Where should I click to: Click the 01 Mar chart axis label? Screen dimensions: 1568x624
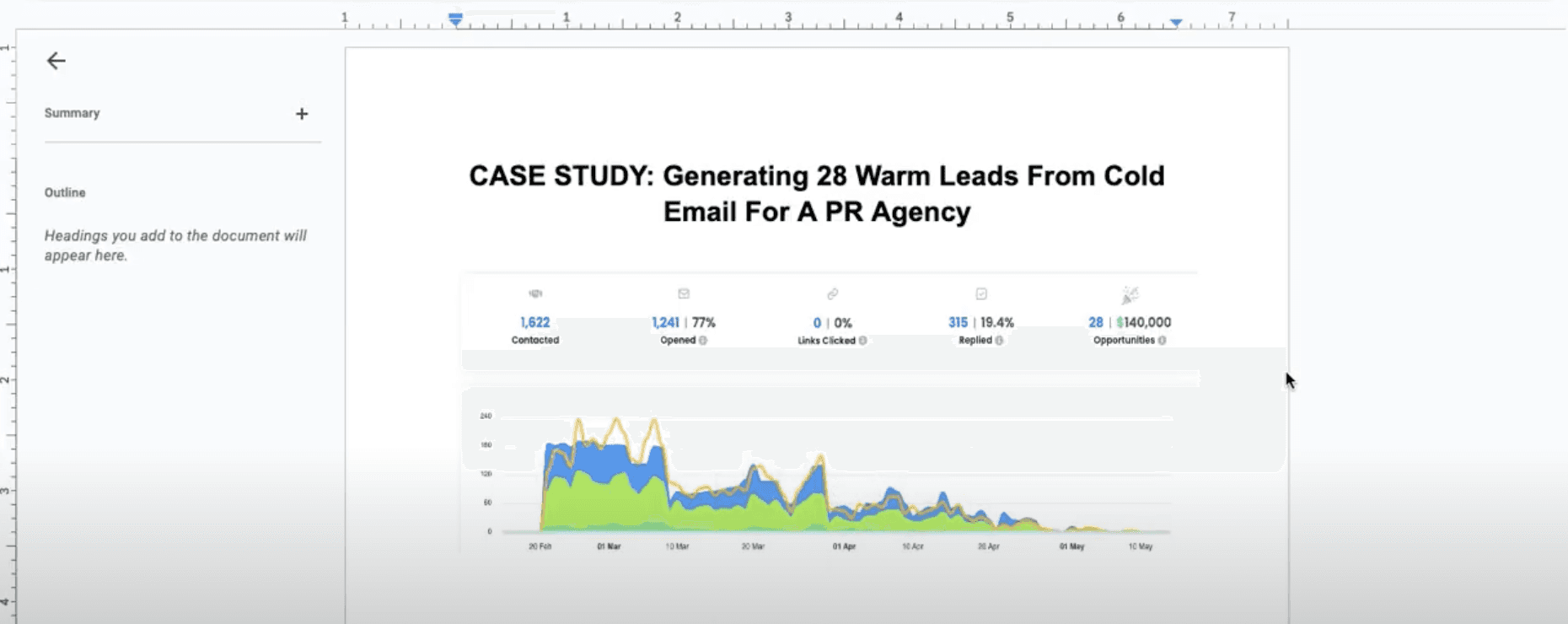click(609, 546)
